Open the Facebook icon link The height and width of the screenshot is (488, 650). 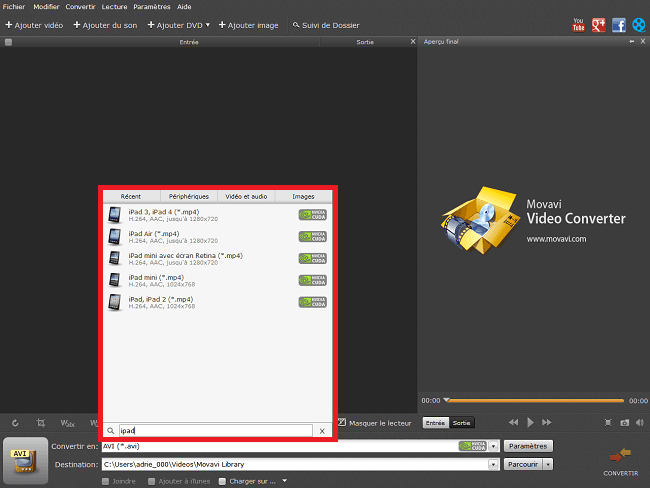(618, 25)
